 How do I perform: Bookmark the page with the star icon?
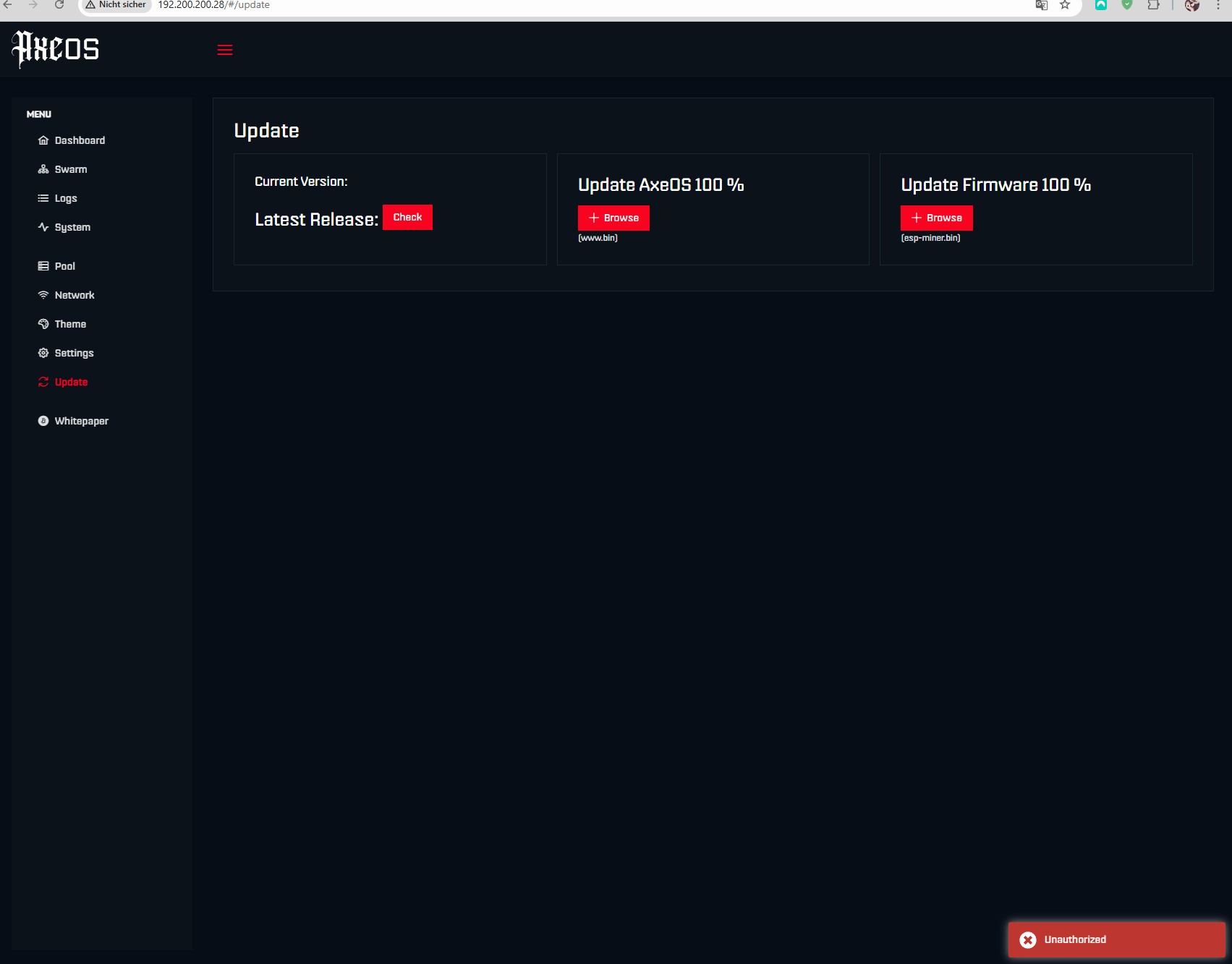click(x=1063, y=5)
